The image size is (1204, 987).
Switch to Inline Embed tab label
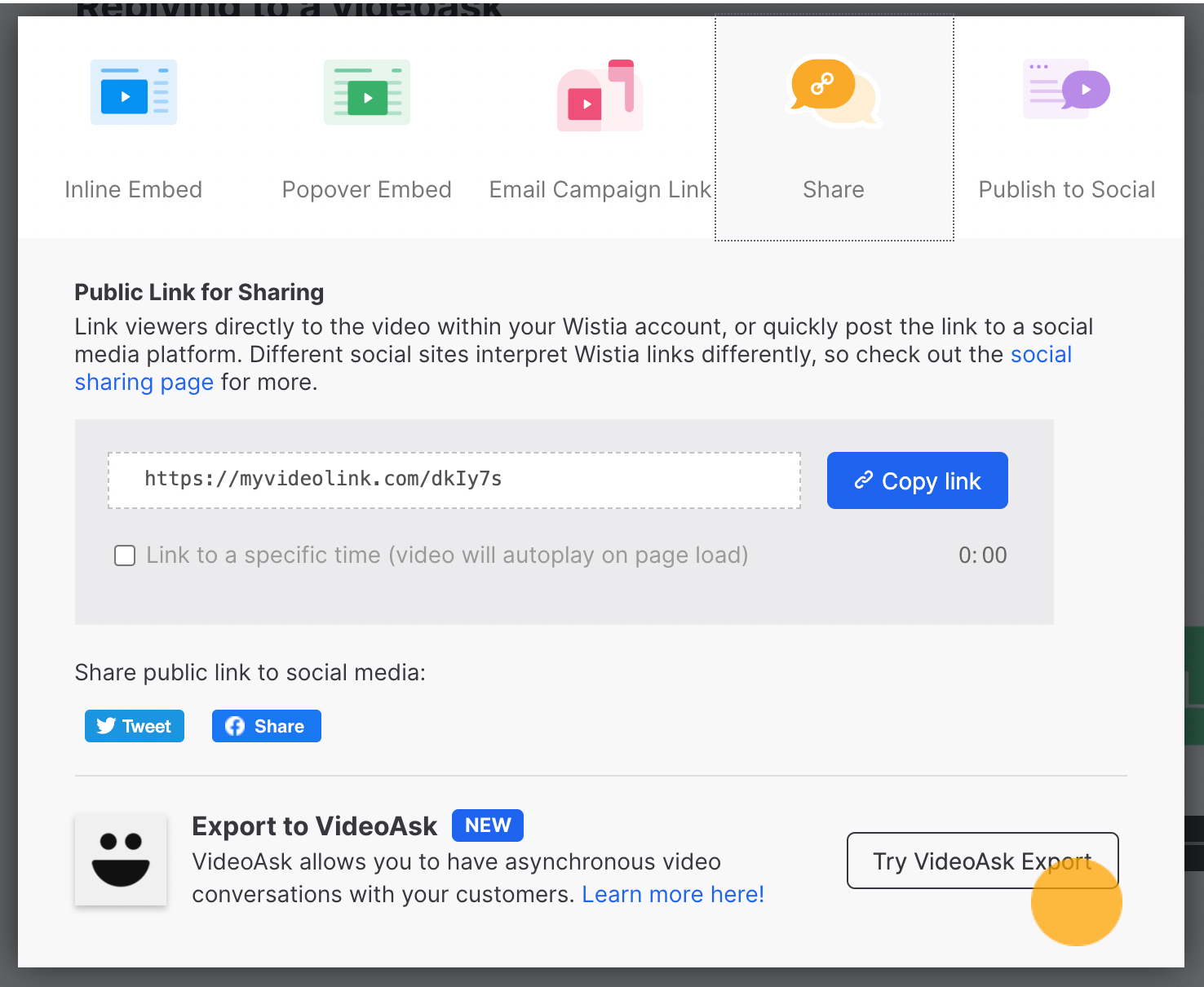(x=134, y=189)
